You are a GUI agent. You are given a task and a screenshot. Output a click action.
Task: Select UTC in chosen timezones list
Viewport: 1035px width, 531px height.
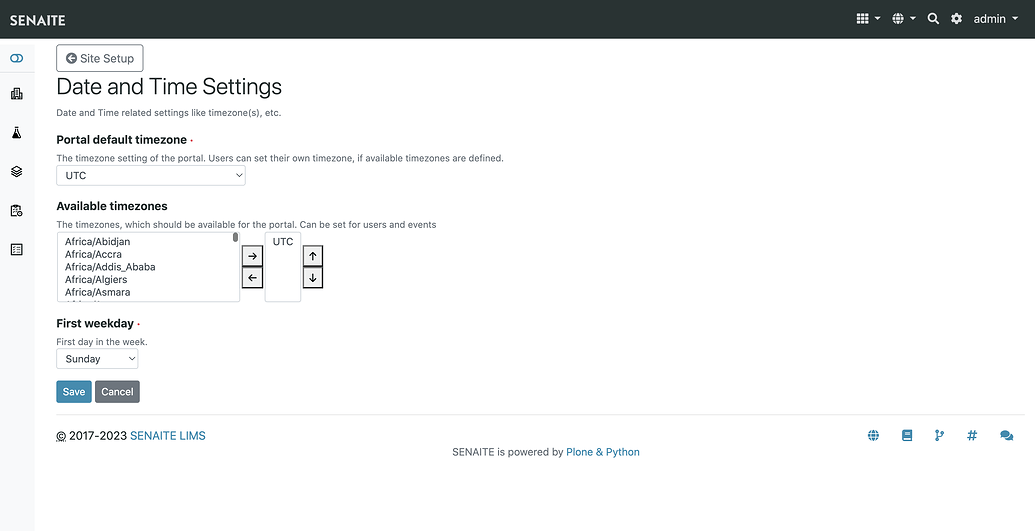[x=283, y=242]
